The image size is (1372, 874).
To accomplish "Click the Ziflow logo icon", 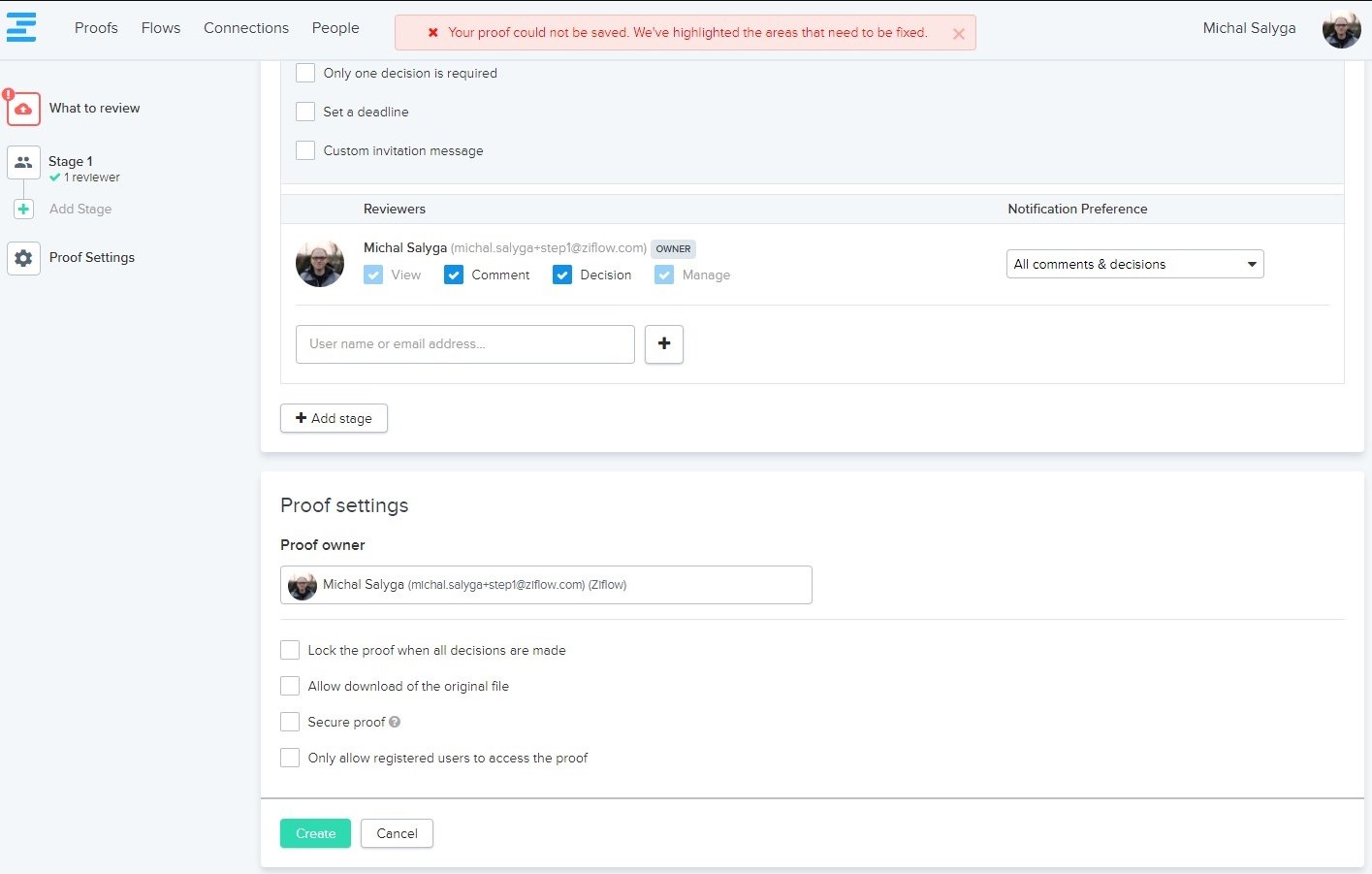I will pos(21,27).
